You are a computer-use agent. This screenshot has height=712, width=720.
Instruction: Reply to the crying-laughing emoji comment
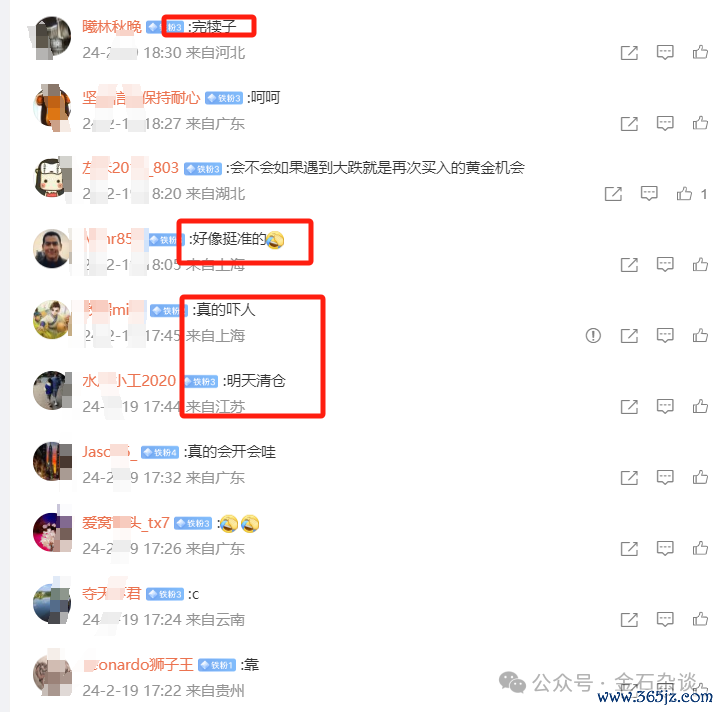click(x=664, y=548)
